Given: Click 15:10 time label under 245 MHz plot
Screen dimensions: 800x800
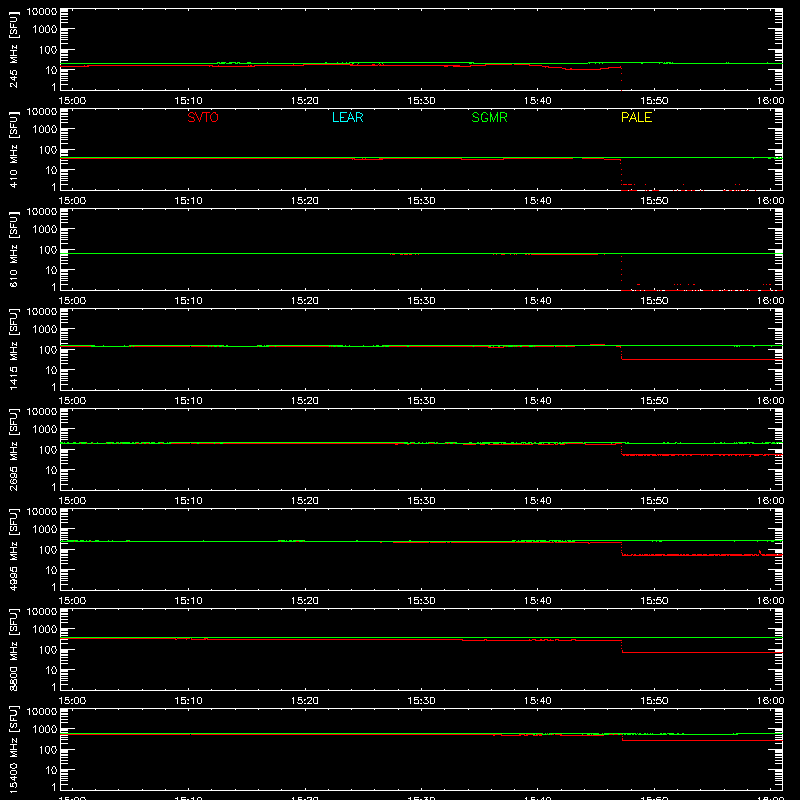Looking at the screenshot, I should [x=188, y=101].
